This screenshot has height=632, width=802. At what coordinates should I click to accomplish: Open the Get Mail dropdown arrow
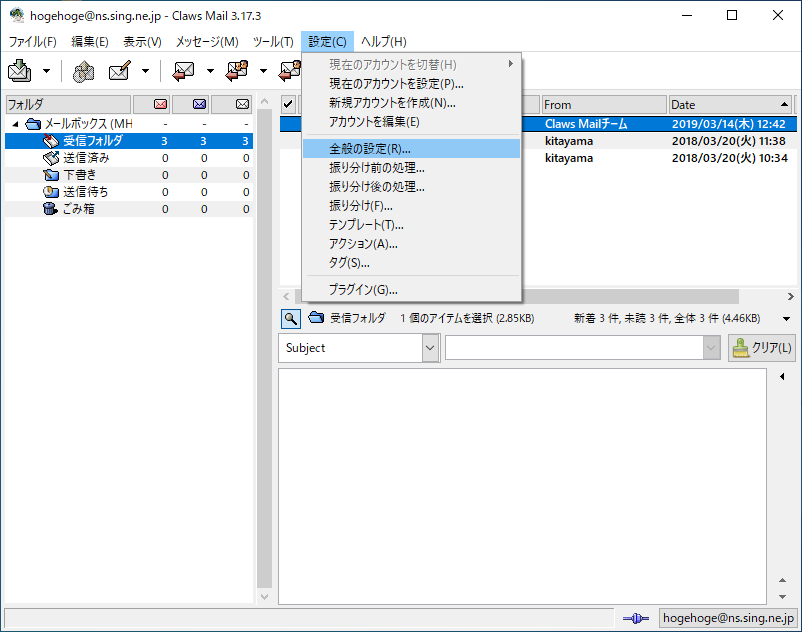coord(47,71)
